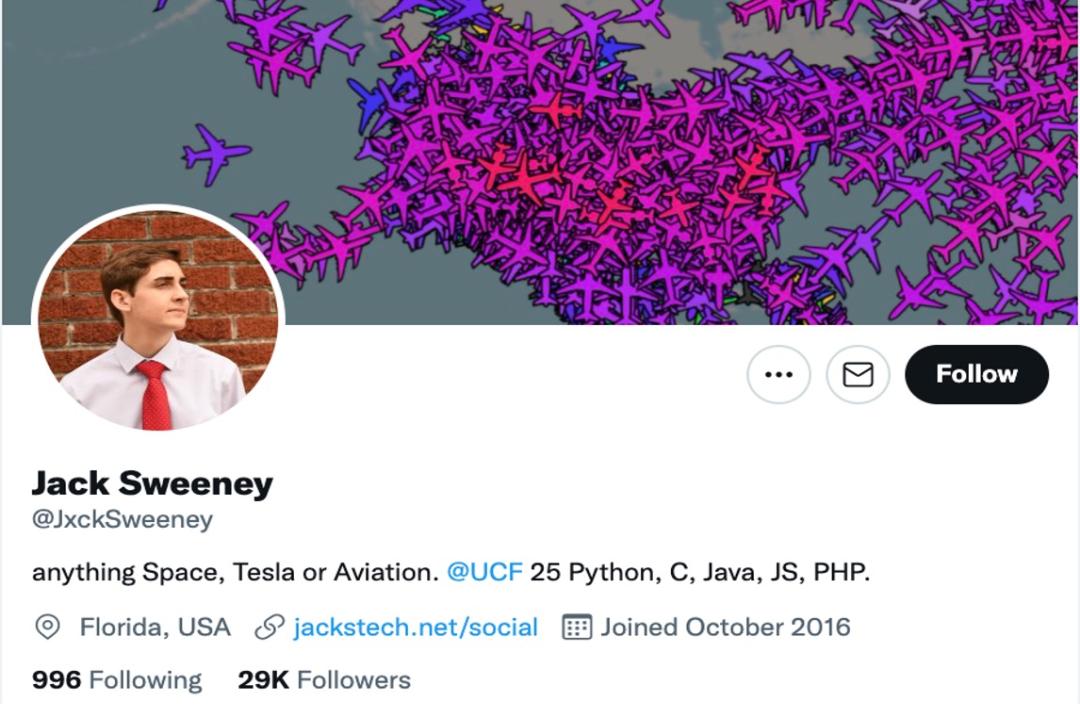This screenshot has height=718, width=1080.
Task: Click the "25" after @UCF in bio
Action: 544,573
